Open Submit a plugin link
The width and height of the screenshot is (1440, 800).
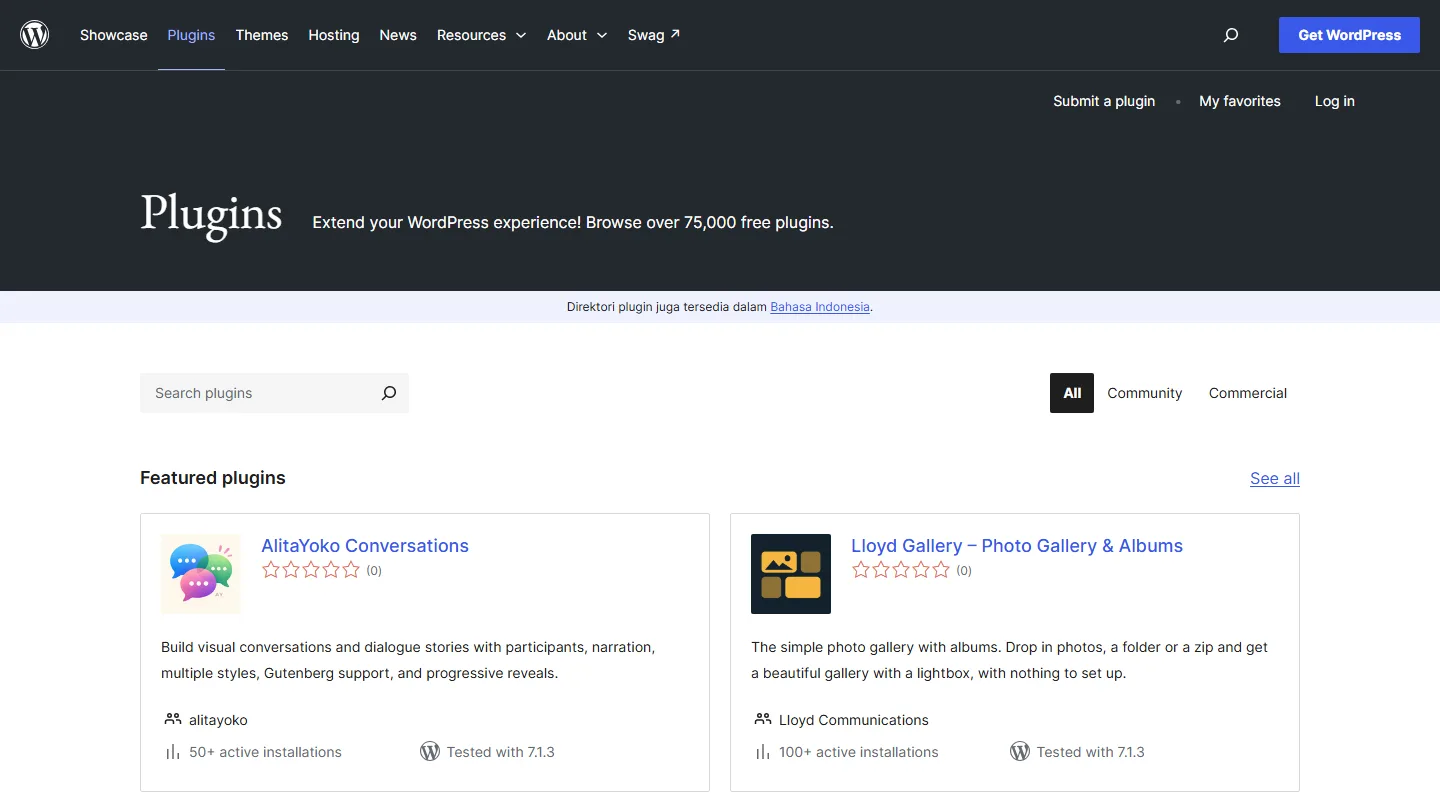coord(1104,101)
